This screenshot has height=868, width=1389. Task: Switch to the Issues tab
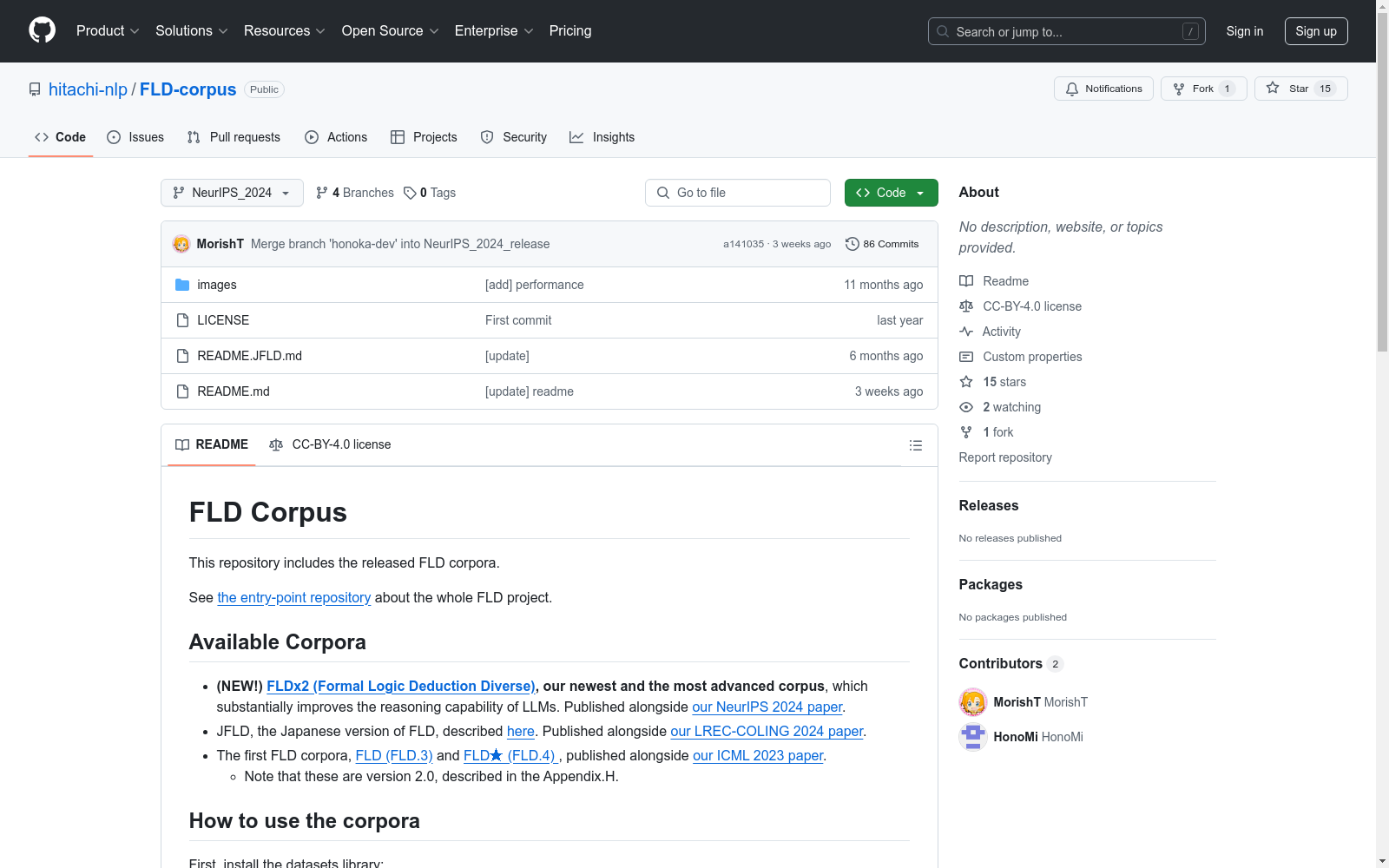(135, 137)
